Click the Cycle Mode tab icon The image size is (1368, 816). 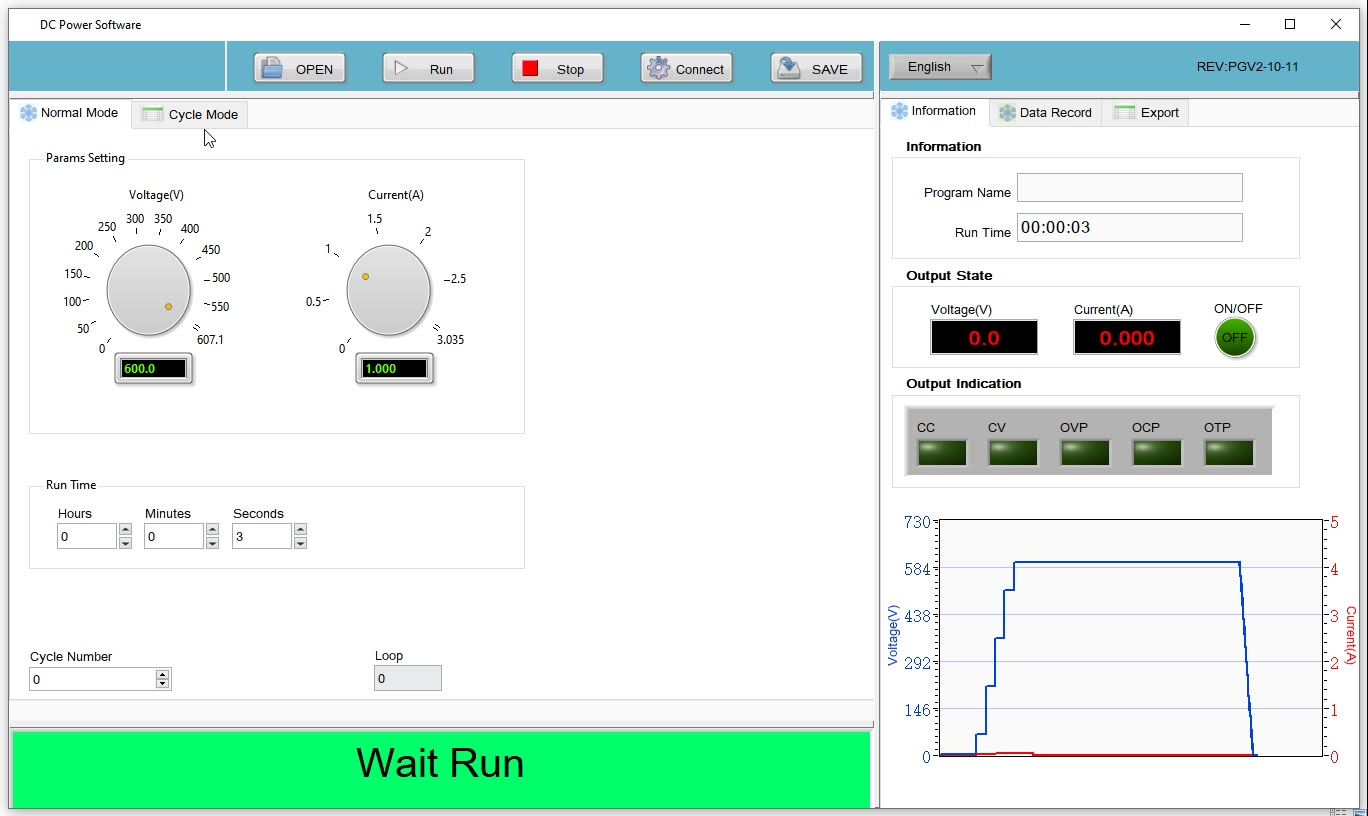click(x=152, y=115)
